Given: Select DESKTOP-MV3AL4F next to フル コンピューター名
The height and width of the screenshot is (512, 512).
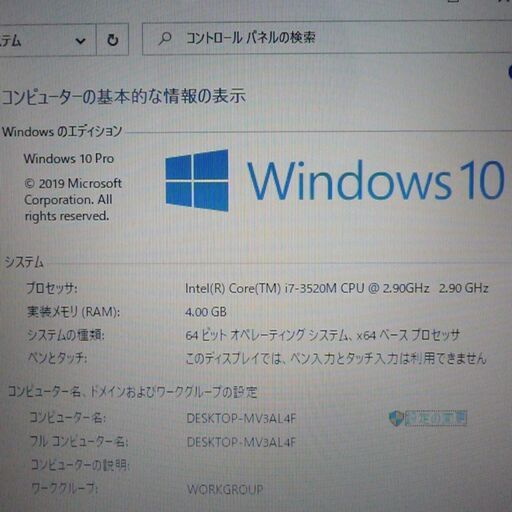Looking at the screenshot, I should (241, 442).
